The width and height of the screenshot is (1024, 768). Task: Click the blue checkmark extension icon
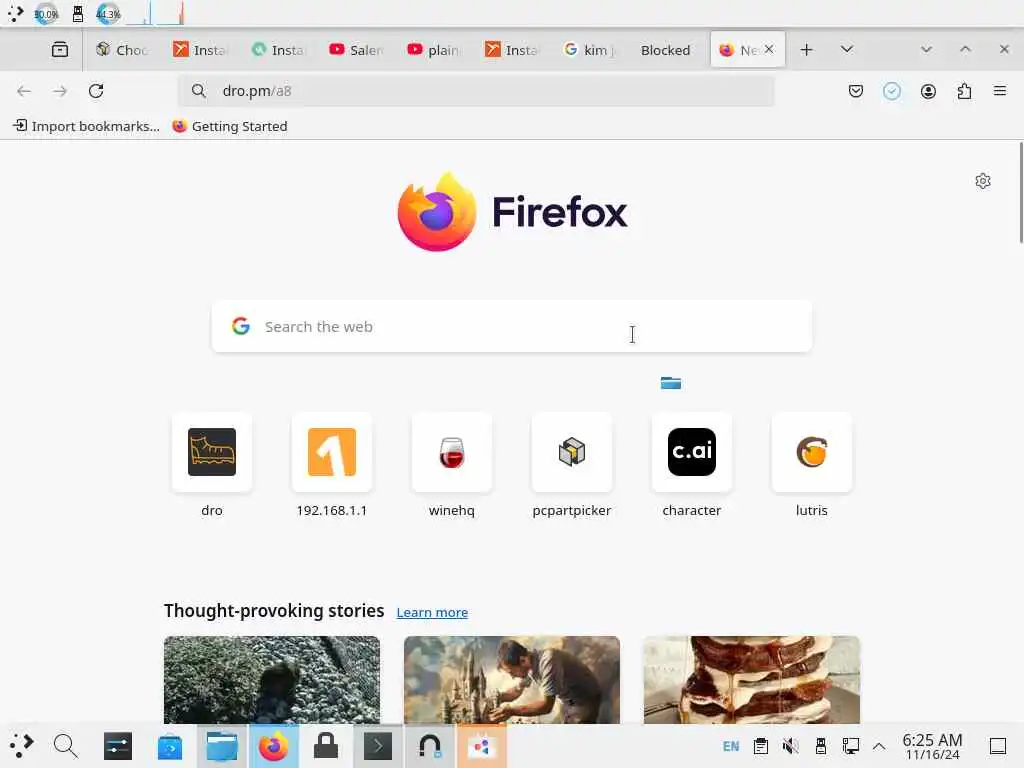click(891, 91)
